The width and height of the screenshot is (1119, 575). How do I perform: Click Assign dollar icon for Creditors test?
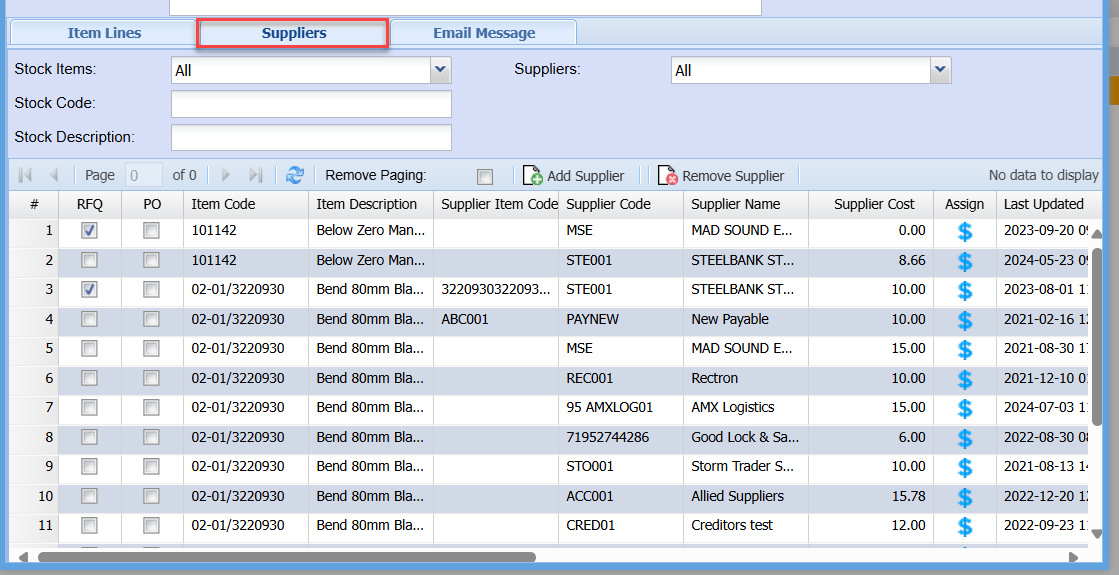coord(965,526)
